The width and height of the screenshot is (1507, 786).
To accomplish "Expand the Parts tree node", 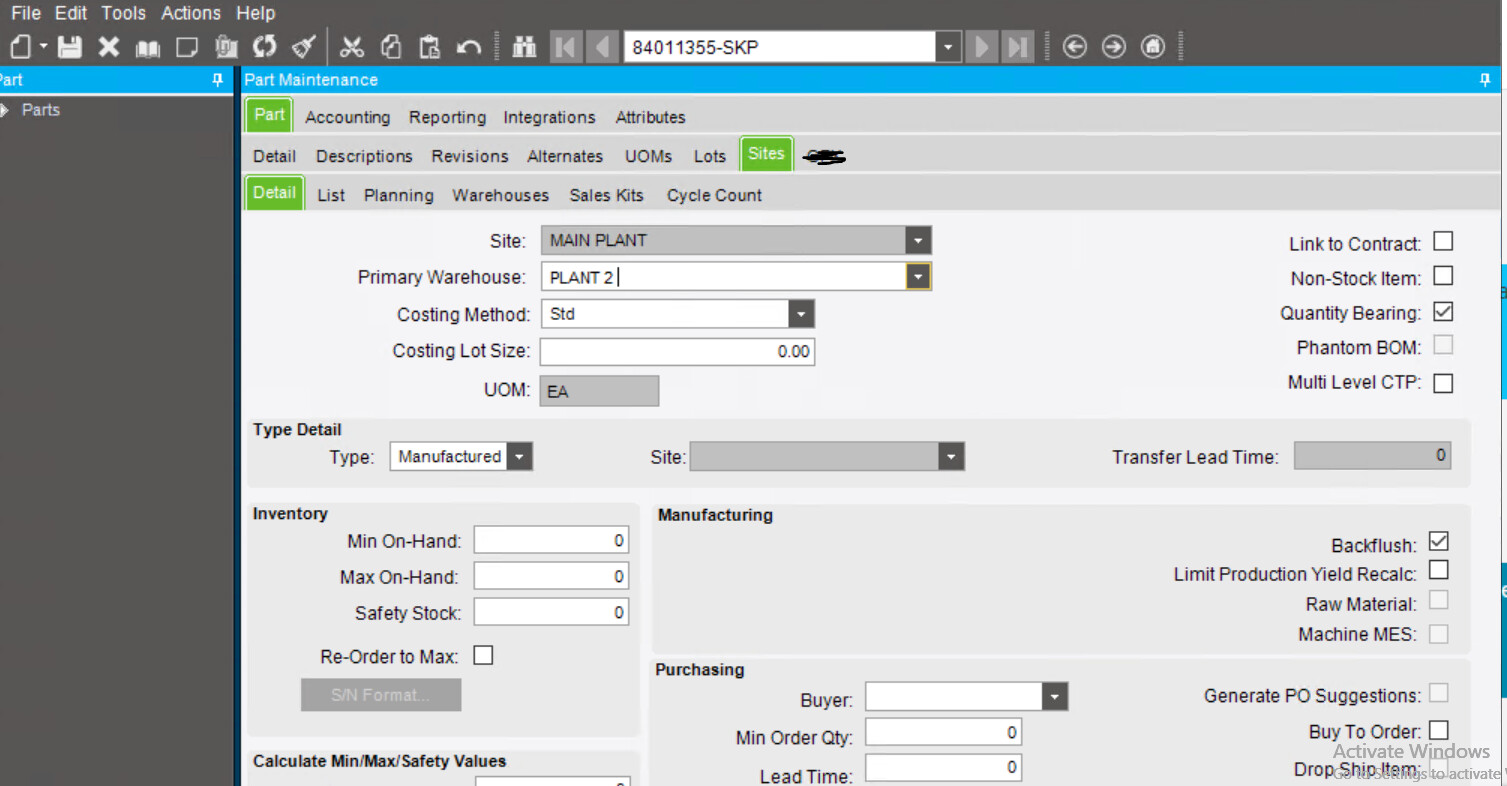I will coord(5,110).
